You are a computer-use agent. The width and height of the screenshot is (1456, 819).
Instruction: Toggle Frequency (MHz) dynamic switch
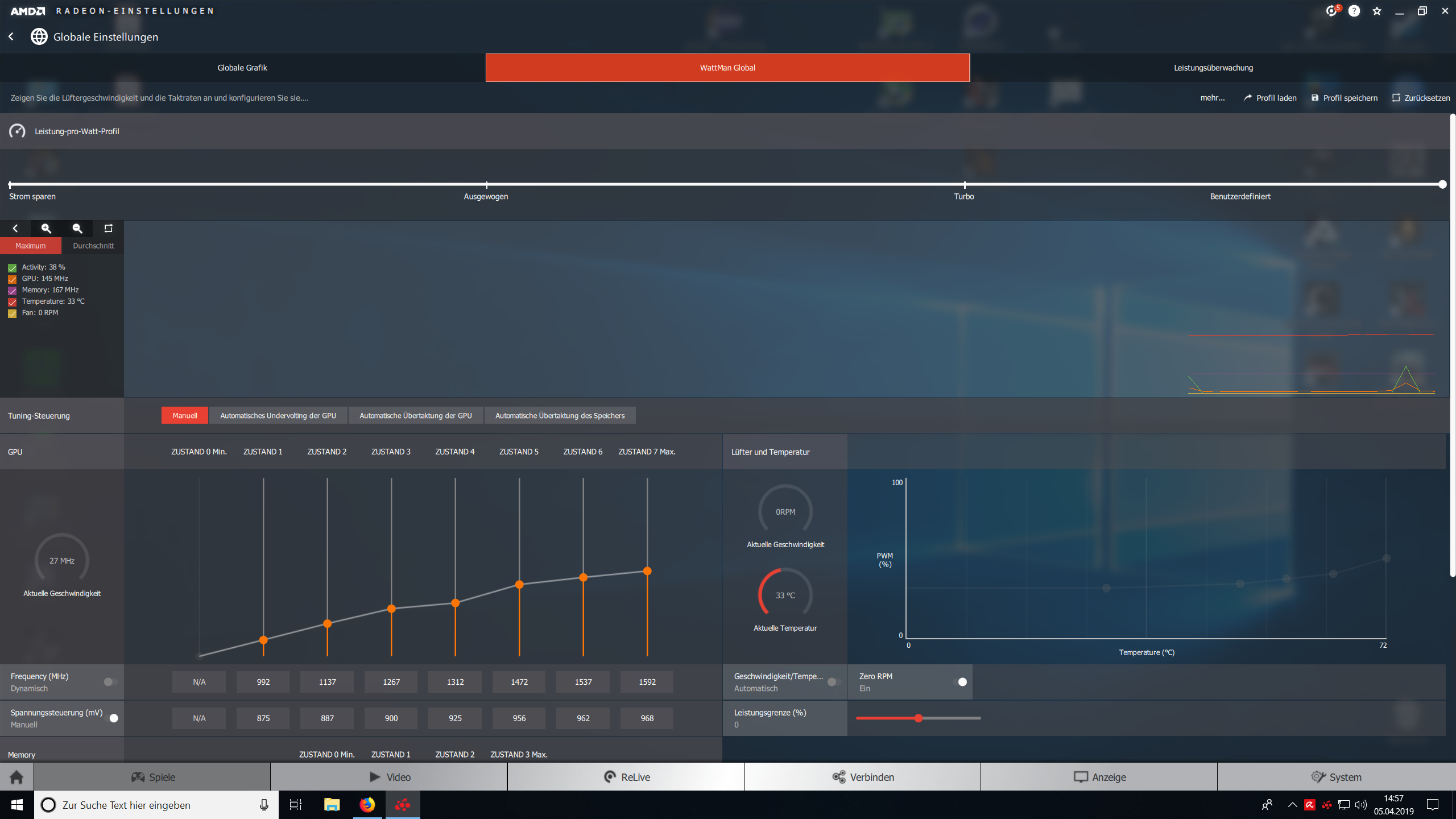(111, 682)
